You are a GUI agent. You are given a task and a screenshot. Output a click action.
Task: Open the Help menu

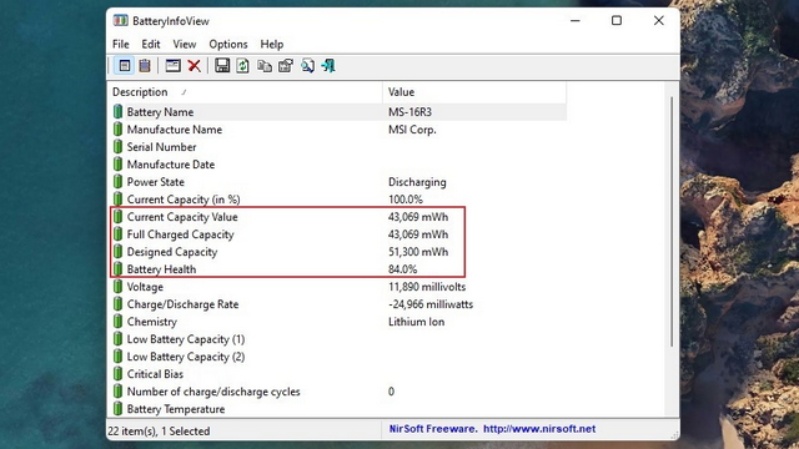(x=272, y=44)
